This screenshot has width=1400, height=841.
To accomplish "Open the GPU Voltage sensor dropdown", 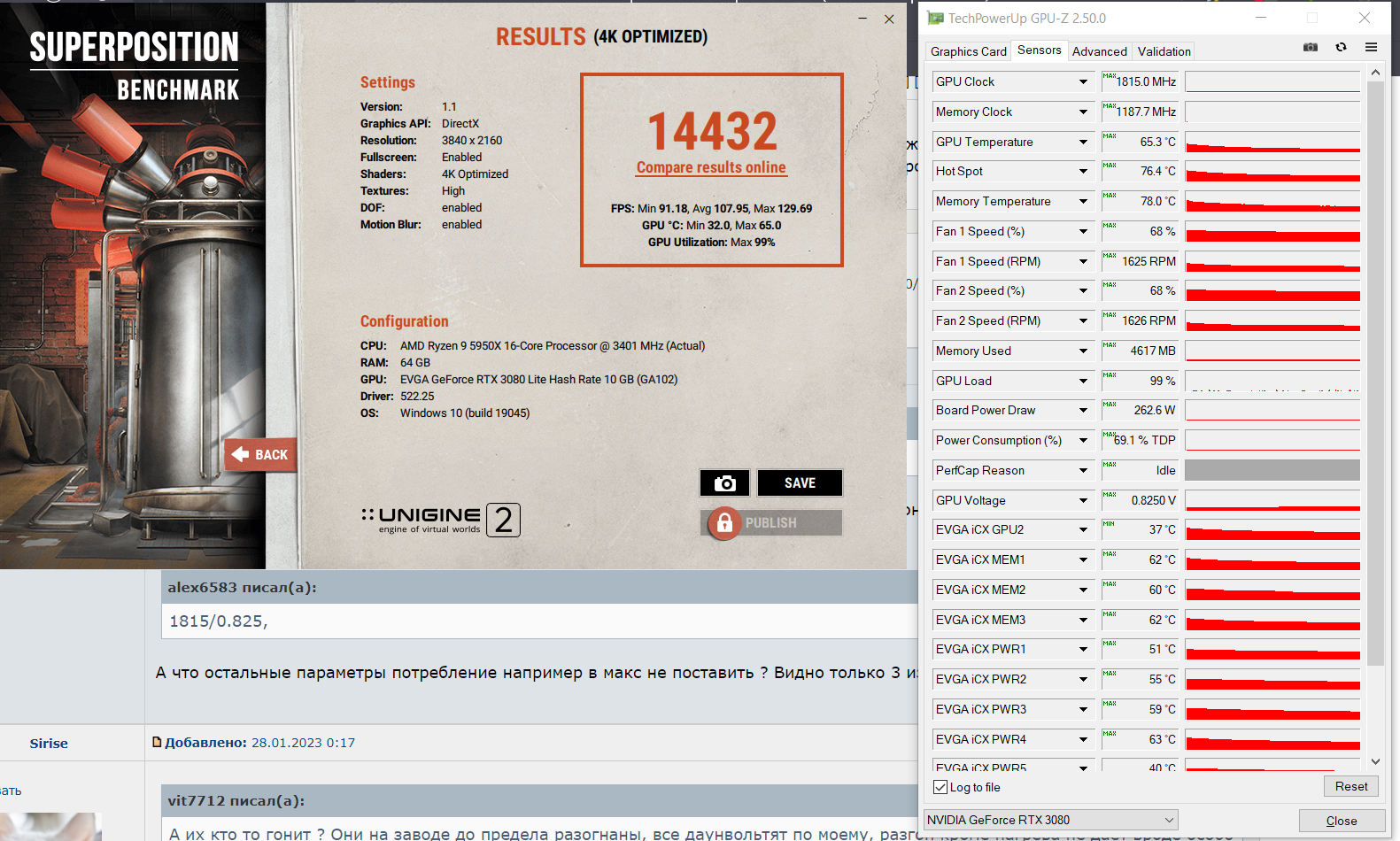I will click(1083, 500).
